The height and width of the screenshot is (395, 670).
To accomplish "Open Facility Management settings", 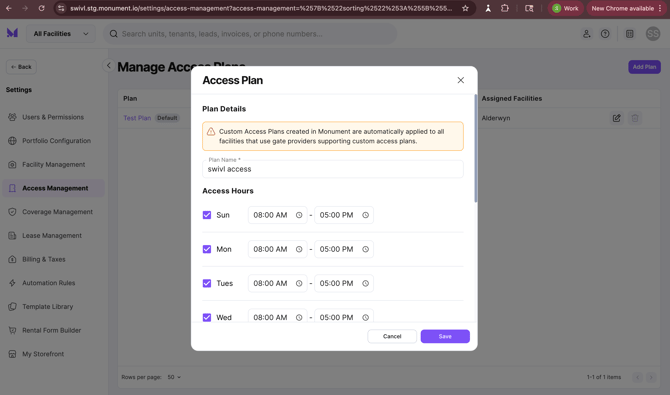I will (x=53, y=165).
